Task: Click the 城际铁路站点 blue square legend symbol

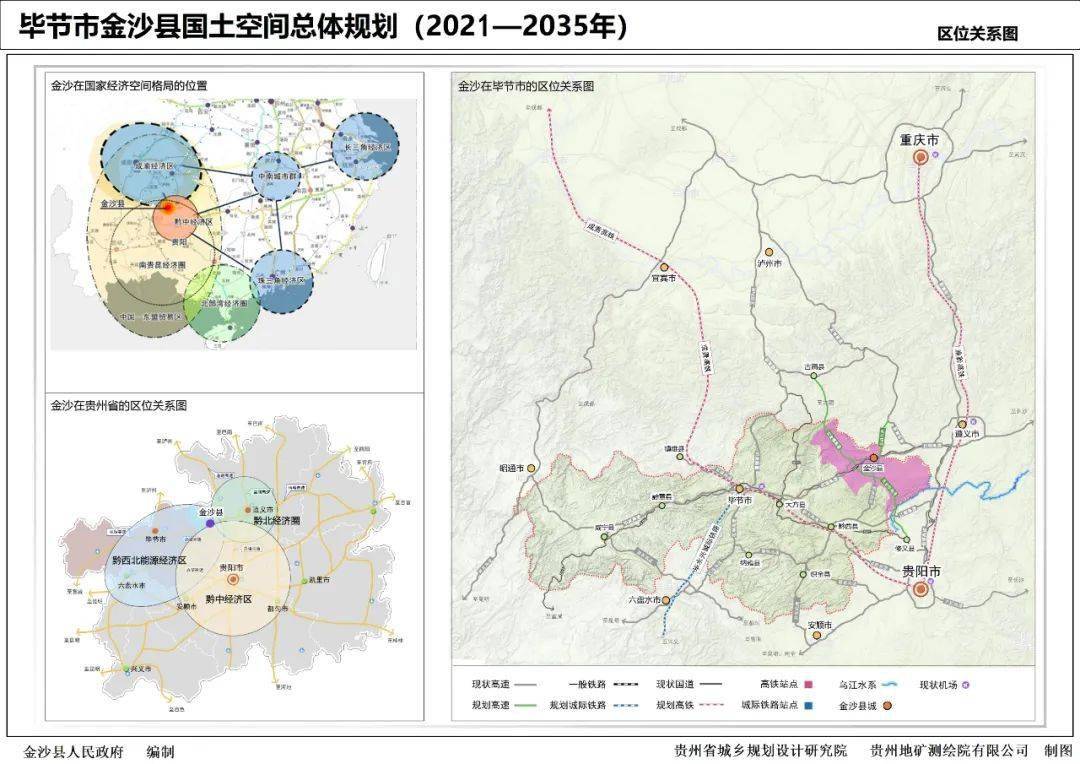Action: (809, 705)
